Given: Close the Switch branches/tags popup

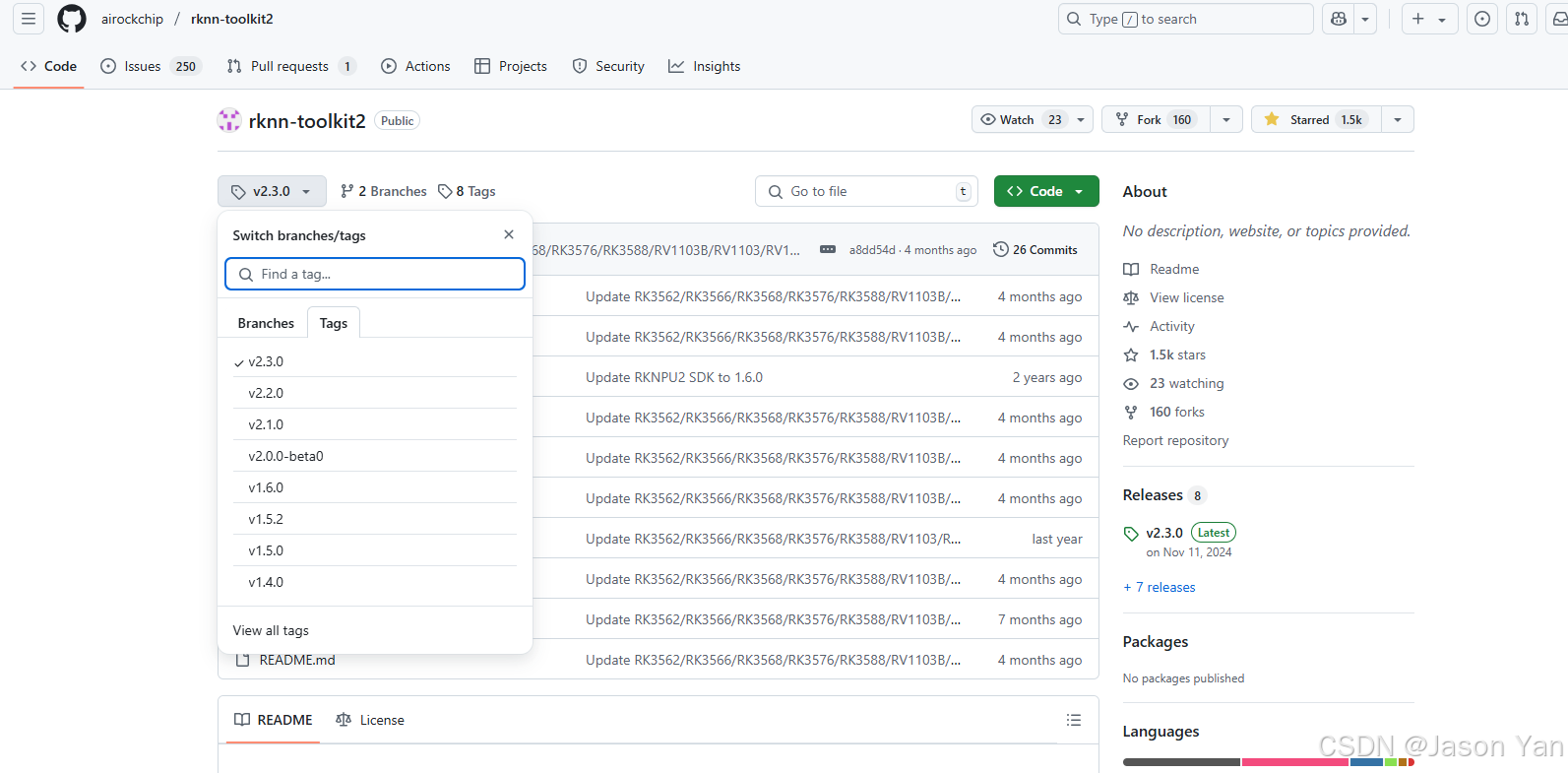Looking at the screenshot, I should point(509,234).
